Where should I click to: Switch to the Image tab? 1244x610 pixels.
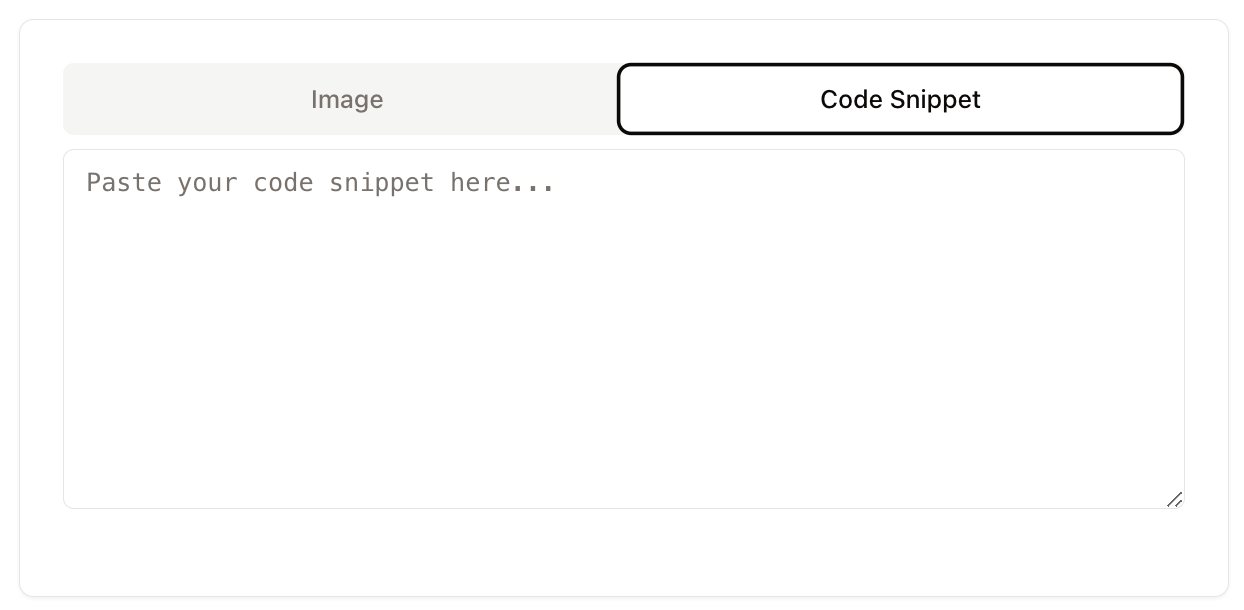[346, 99]
